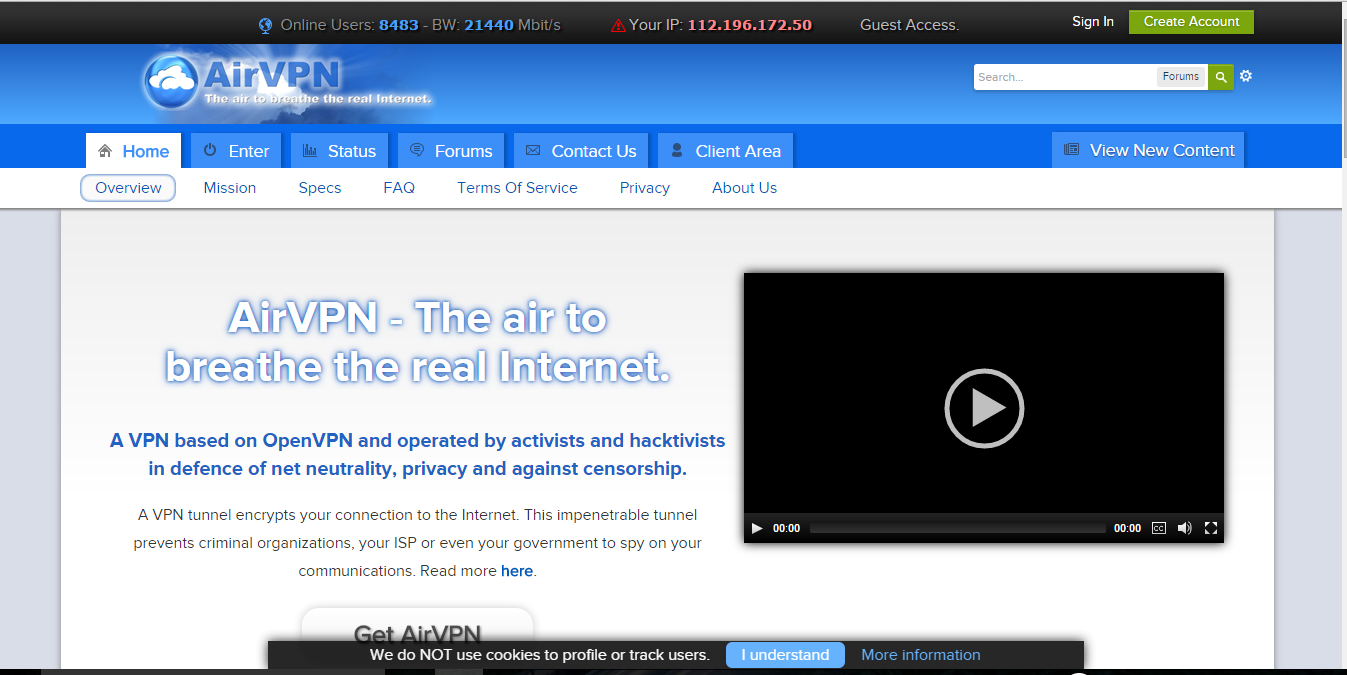This screenshot has height=675, width=1347.
Task: Click the video progress bar
Action: 958,528
